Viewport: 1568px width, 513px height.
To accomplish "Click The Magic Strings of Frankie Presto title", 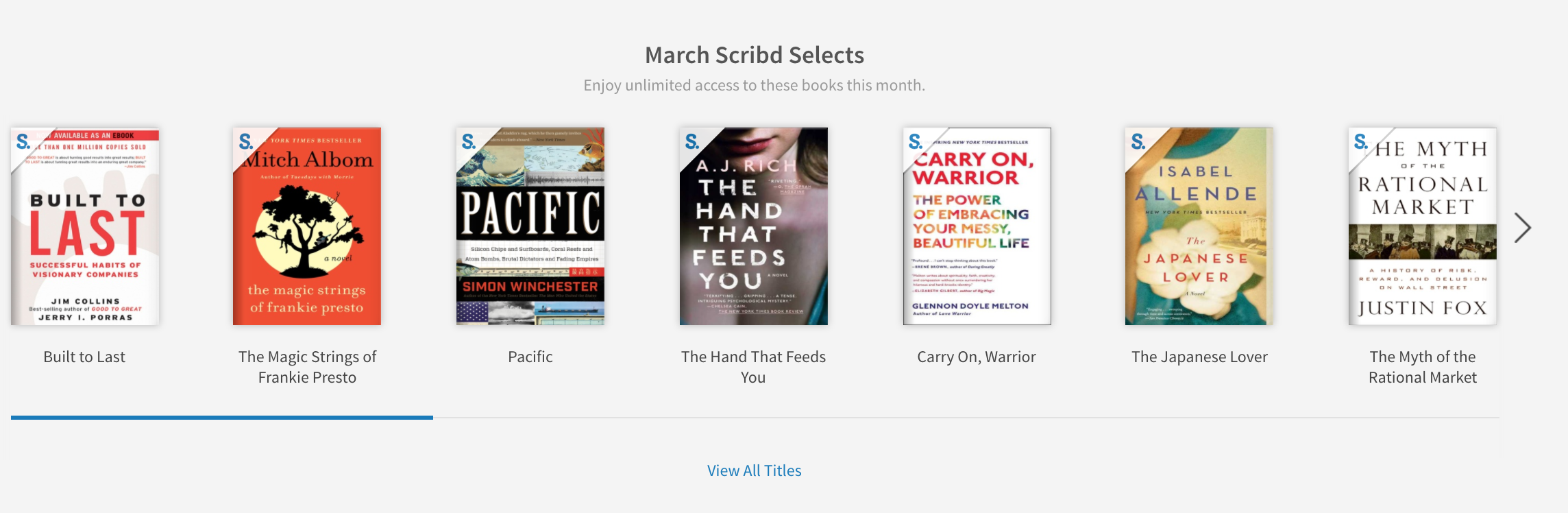I will tap(307, 367).
